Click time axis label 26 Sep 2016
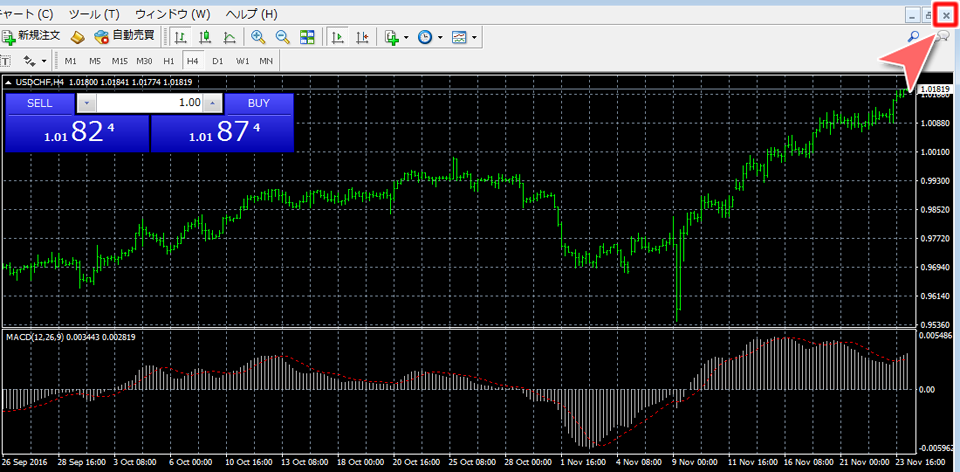The height and width of the screenshot is (472, 960). (x=23, y=461)
